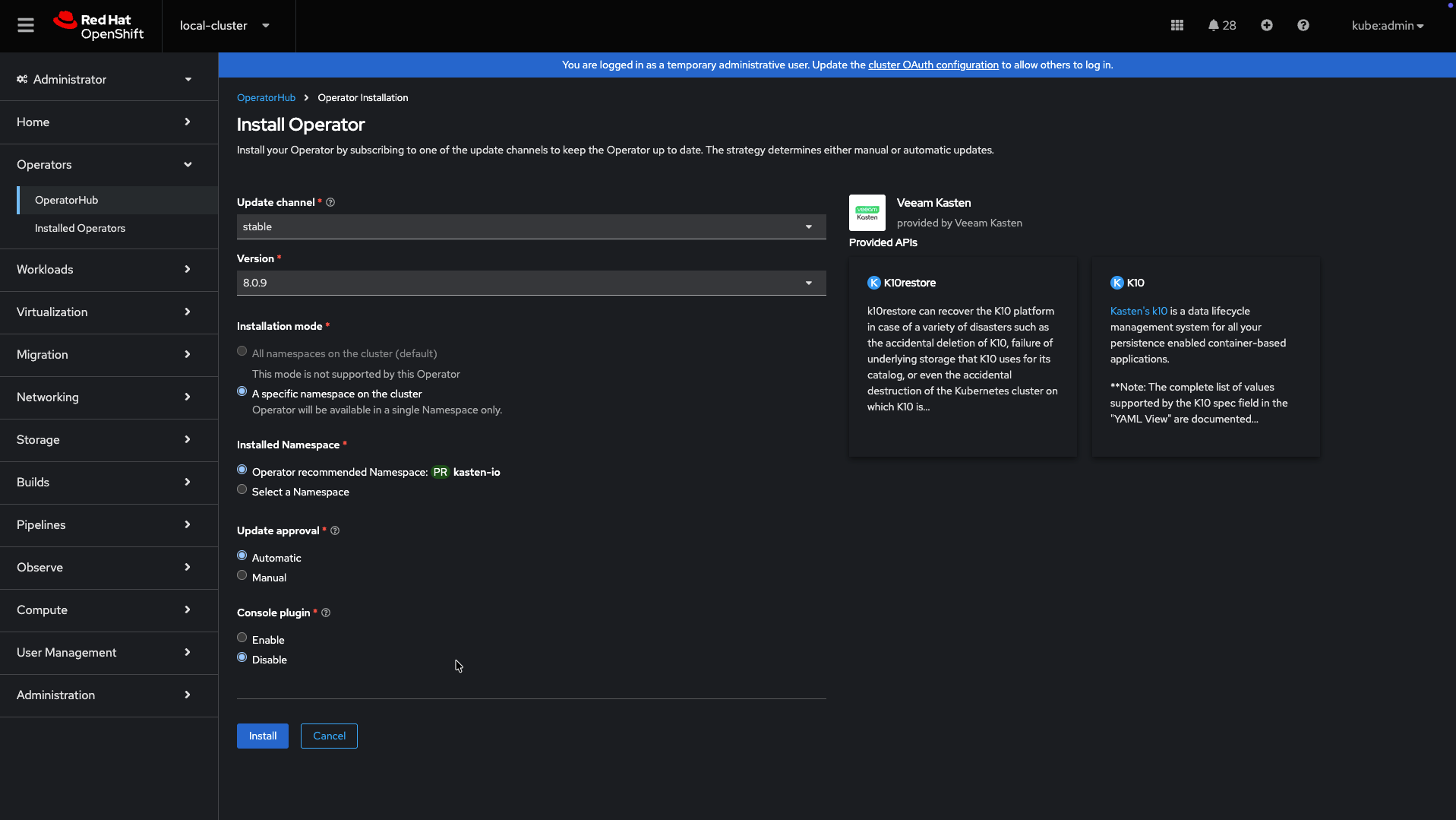Open the Version 8.0.9 dropdown
Image resolution: width=1456 pixels, height=820 pixels.
pos(531,283)
